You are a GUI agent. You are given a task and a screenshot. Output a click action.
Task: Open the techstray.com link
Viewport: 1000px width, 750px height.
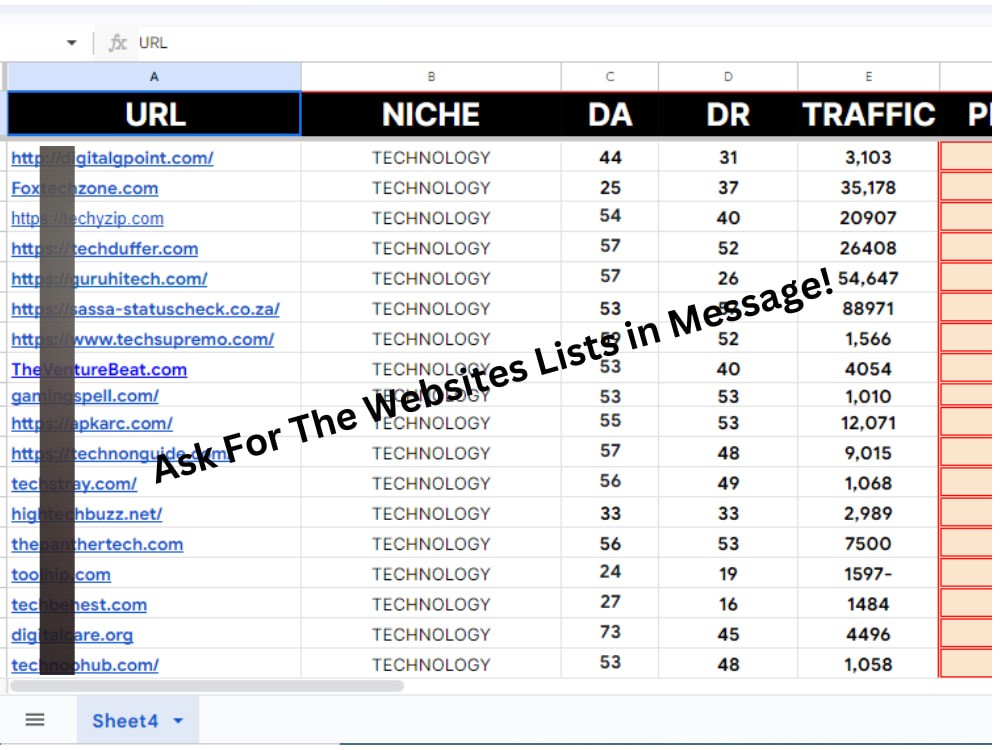pos(74,484)
